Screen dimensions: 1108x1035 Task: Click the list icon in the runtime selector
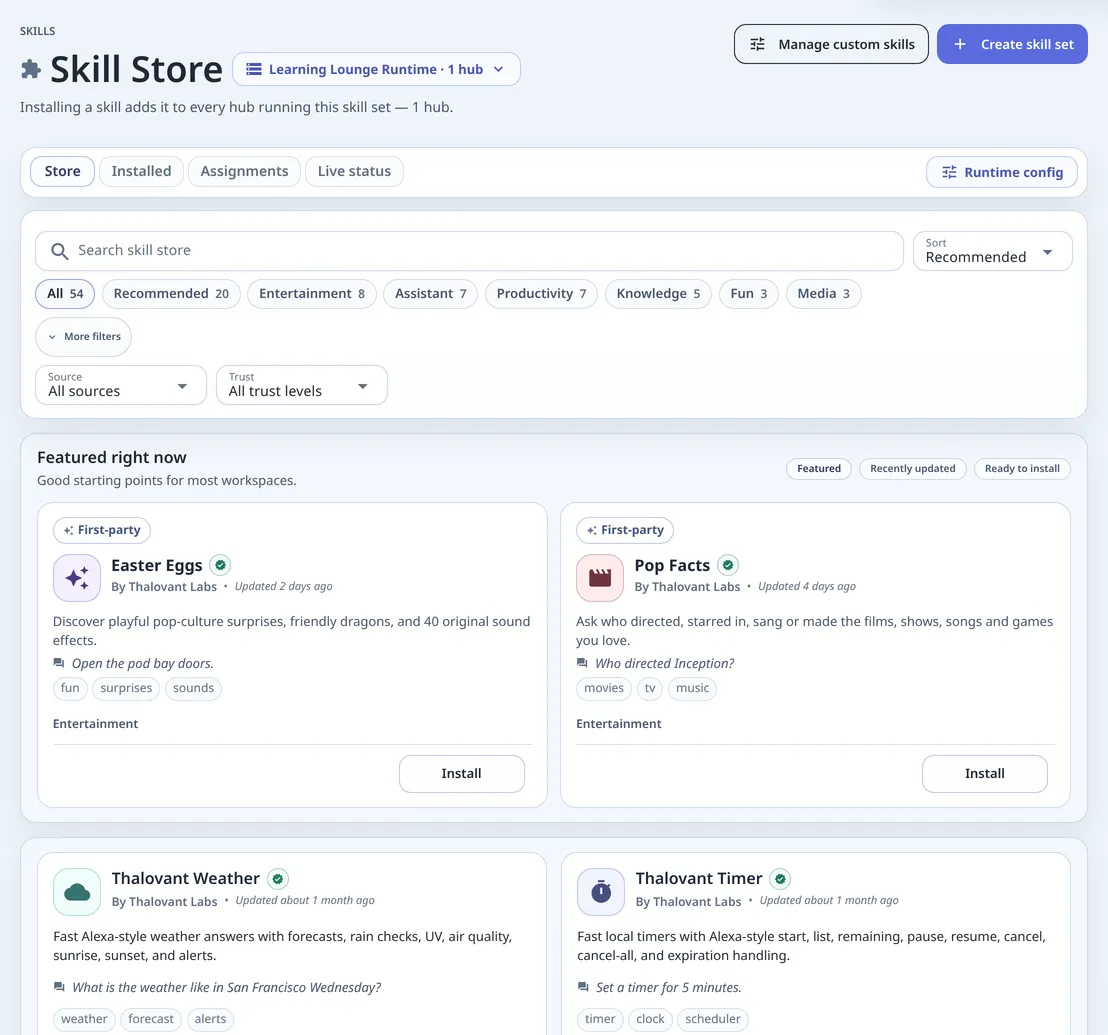coord(253,69)
